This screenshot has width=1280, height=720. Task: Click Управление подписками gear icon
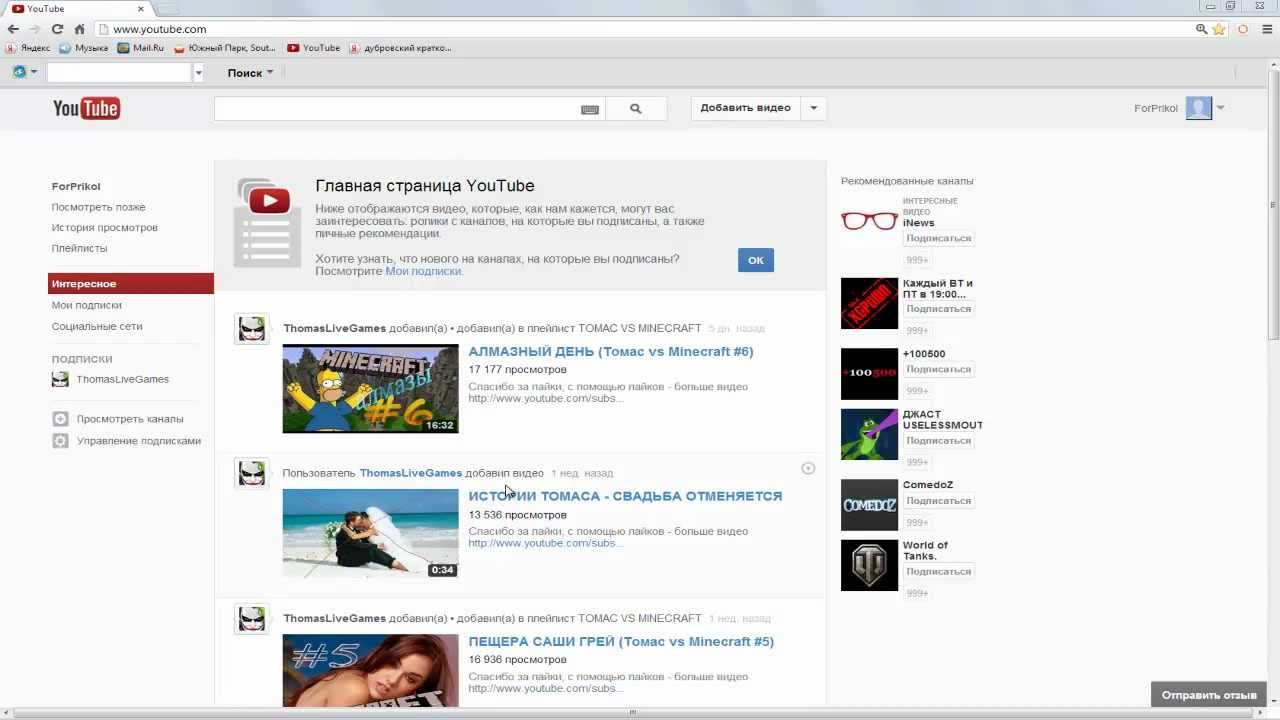pos(60,441)
